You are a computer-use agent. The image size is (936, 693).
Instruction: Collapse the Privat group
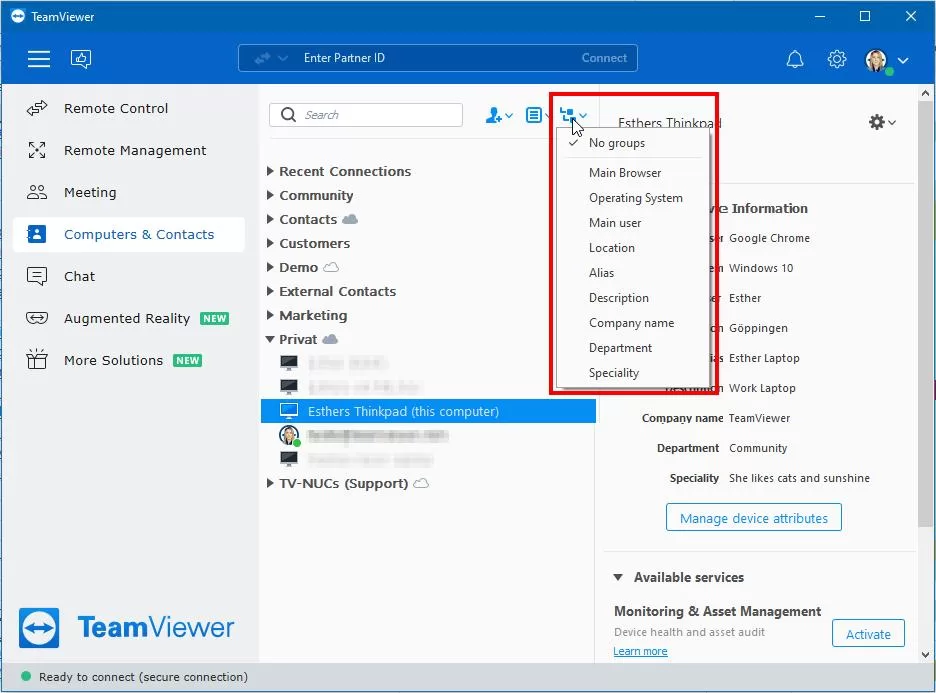click(271, 340)
